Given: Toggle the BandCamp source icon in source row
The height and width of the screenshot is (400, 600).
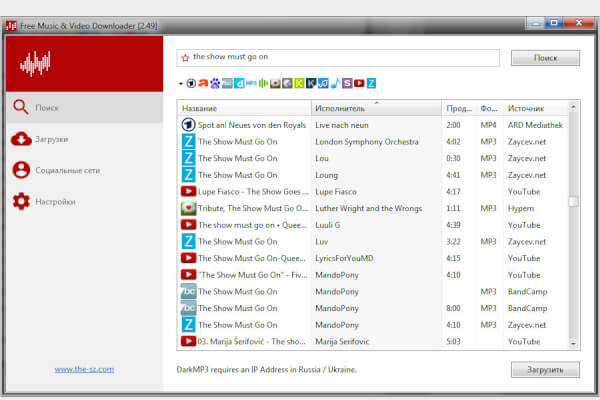Looking at the screenshot, I should click(227, 83).
